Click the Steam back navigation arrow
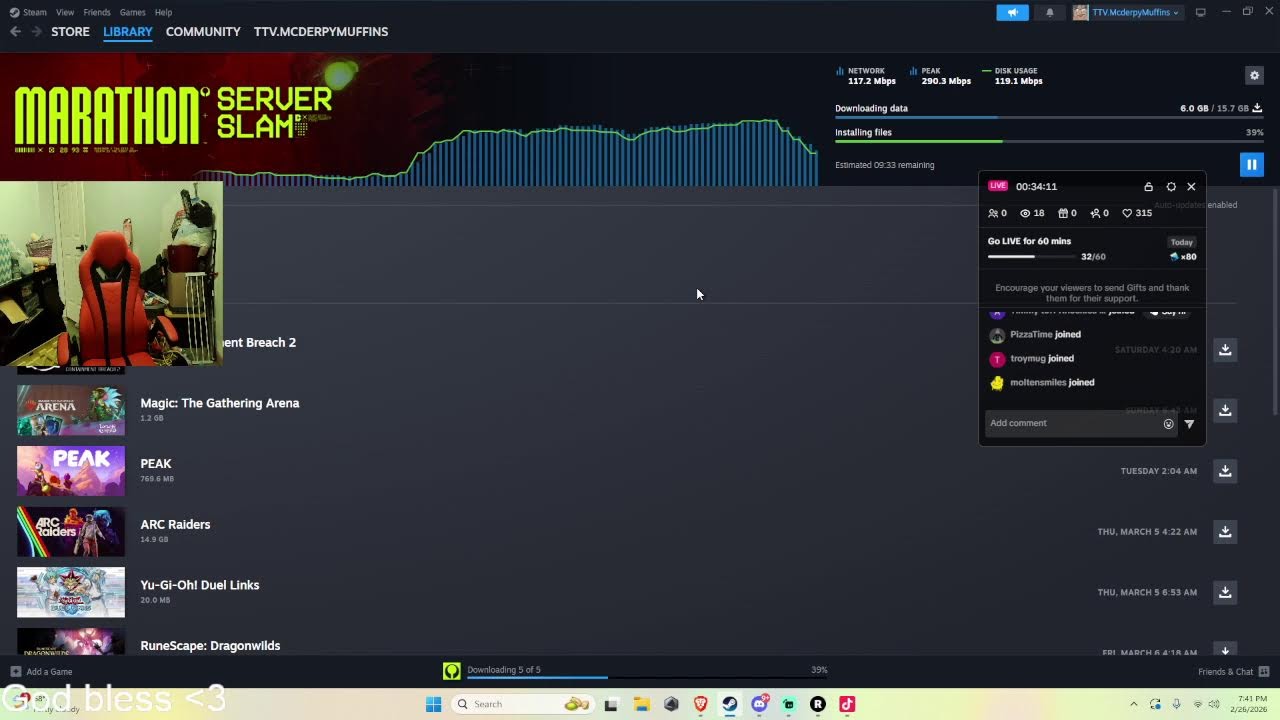 pos(15,32)
